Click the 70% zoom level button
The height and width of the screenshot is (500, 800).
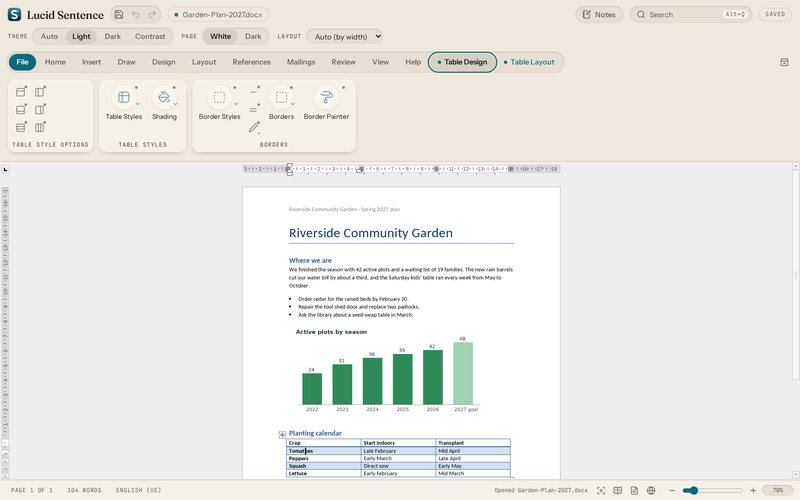tap(778, 490)
